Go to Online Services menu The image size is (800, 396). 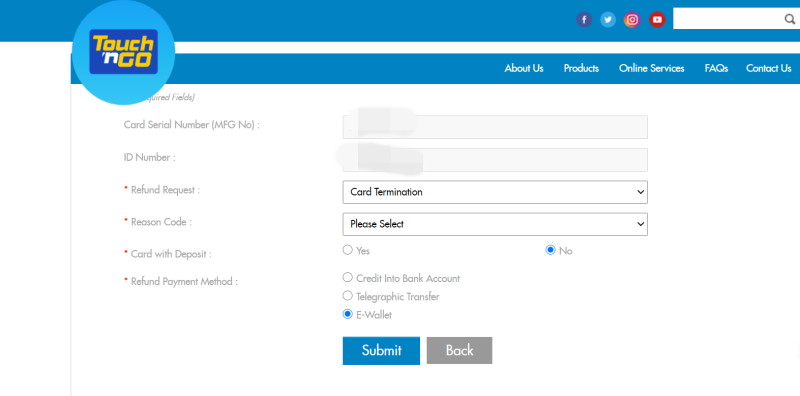652,68
